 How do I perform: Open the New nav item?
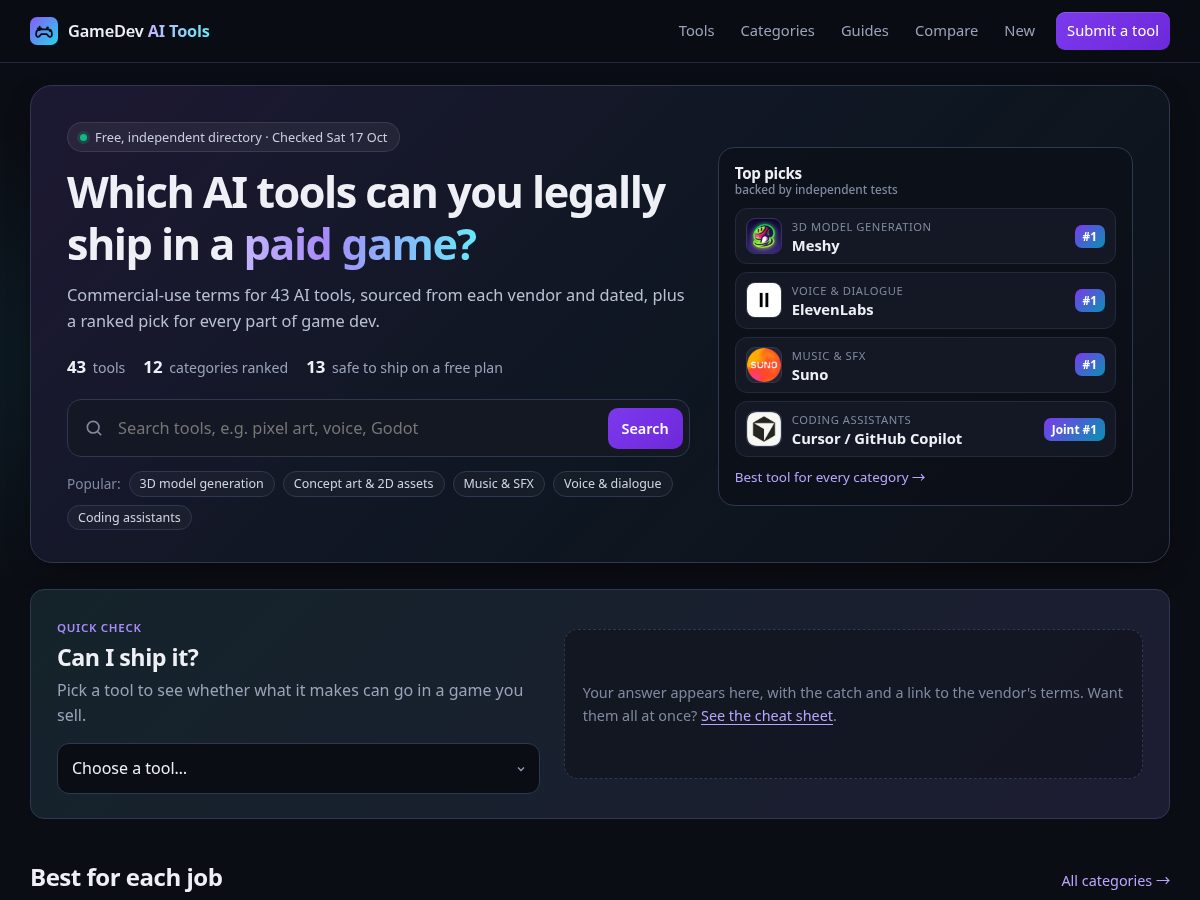point(1019,31)
